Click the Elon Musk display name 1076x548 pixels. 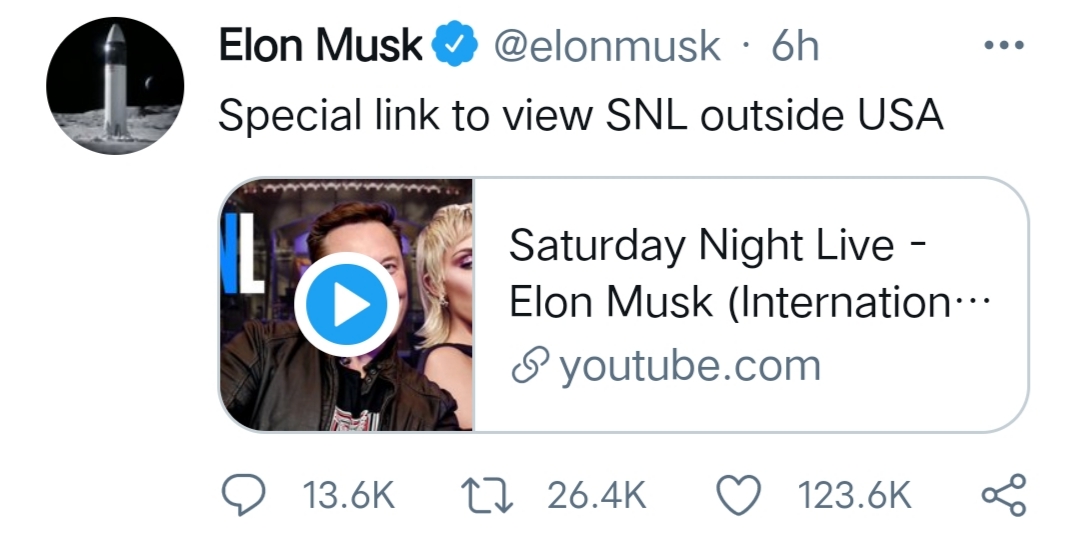[320, 46]
